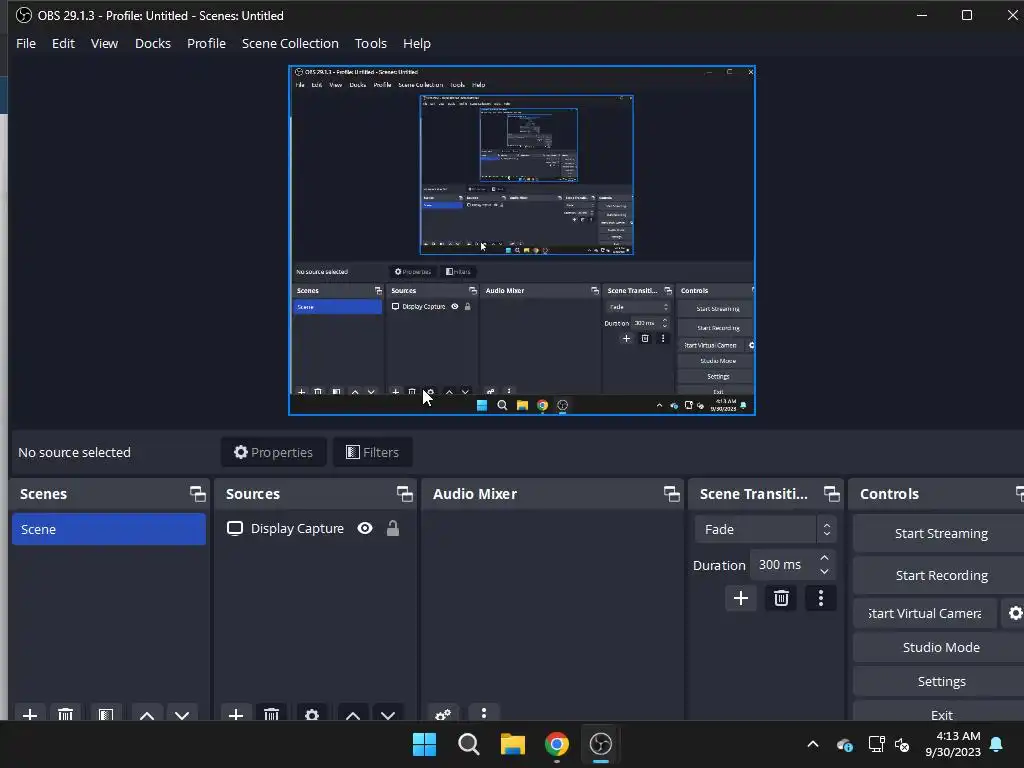Image resolution: width=1024 pixels, height=768 pixels.
Task: Select Display Capture source
Action: click(x=297, y=528)
